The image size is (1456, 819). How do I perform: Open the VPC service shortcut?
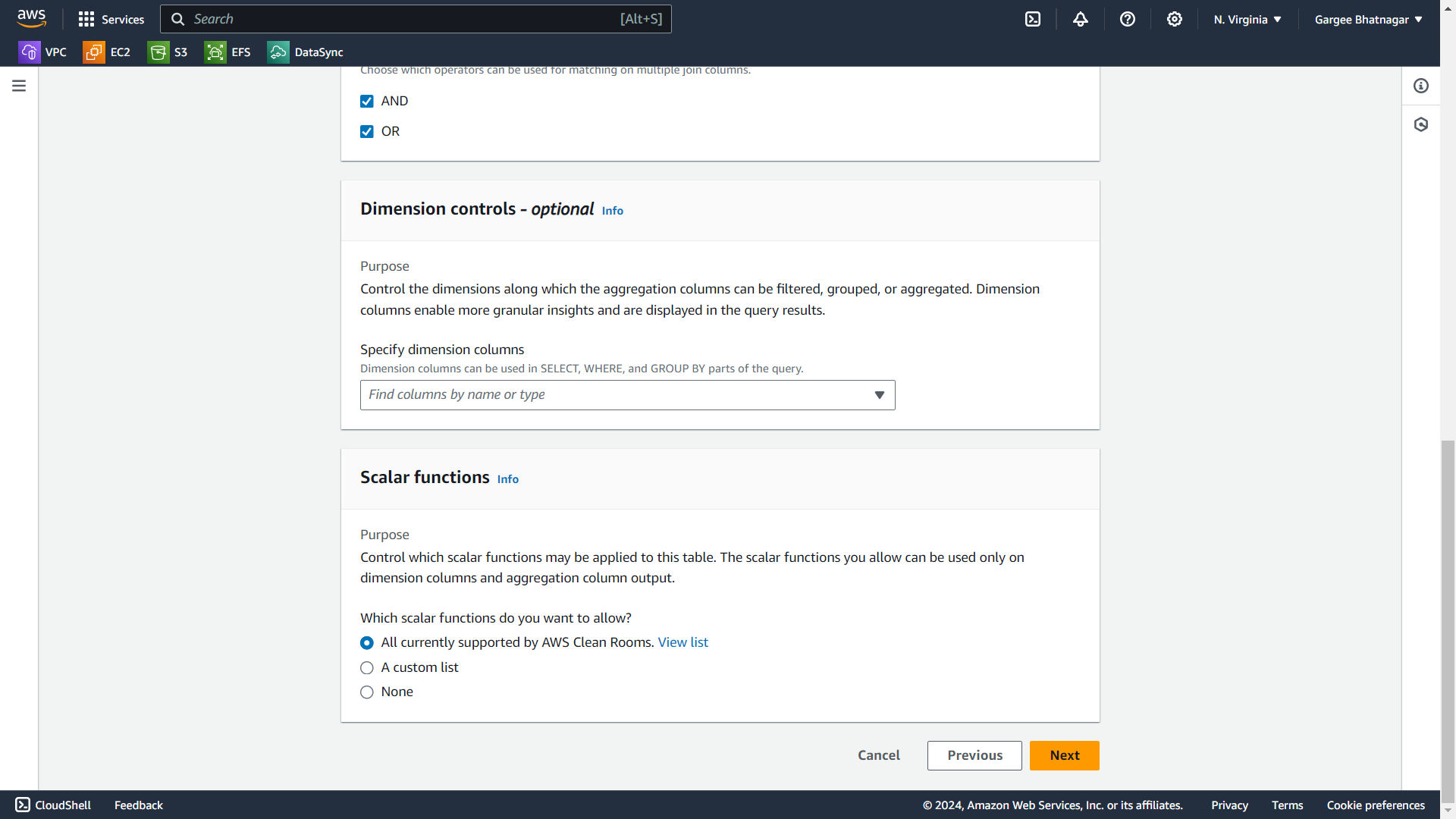point(43,52)
